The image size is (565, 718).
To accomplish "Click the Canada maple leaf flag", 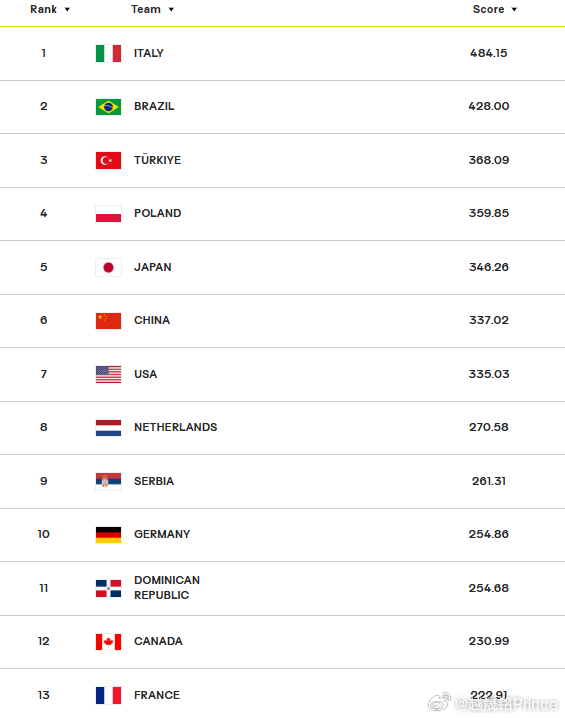I will point(109,642).
